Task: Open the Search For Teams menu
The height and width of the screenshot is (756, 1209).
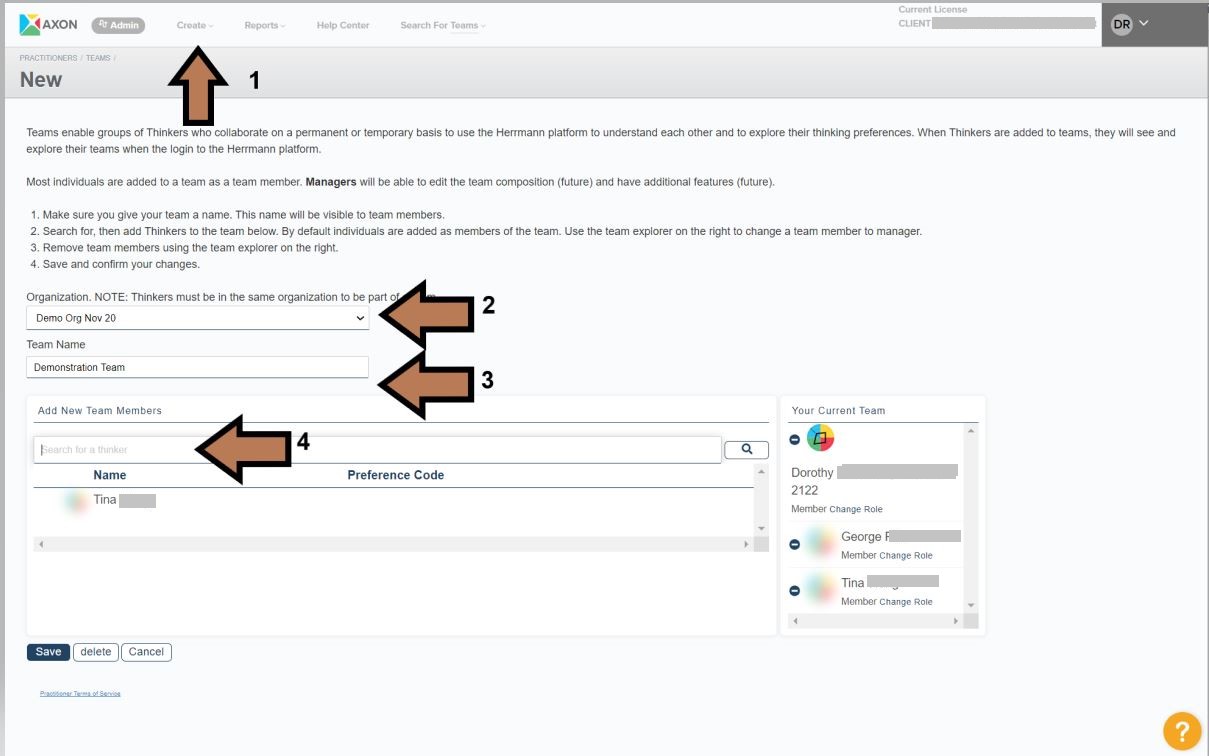Action: [442, 25]
